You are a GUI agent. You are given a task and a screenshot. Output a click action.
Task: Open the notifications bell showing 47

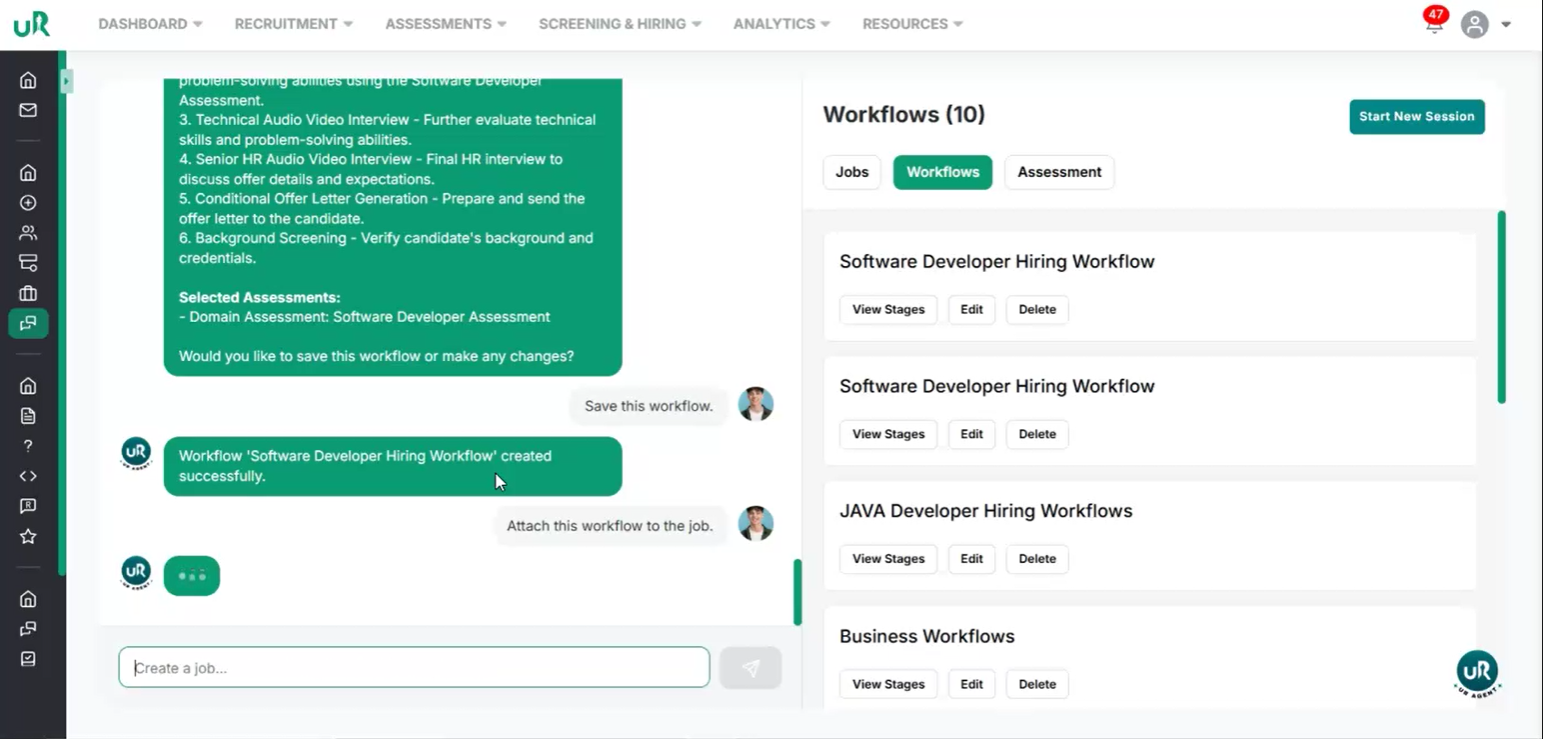(1434, 24)
